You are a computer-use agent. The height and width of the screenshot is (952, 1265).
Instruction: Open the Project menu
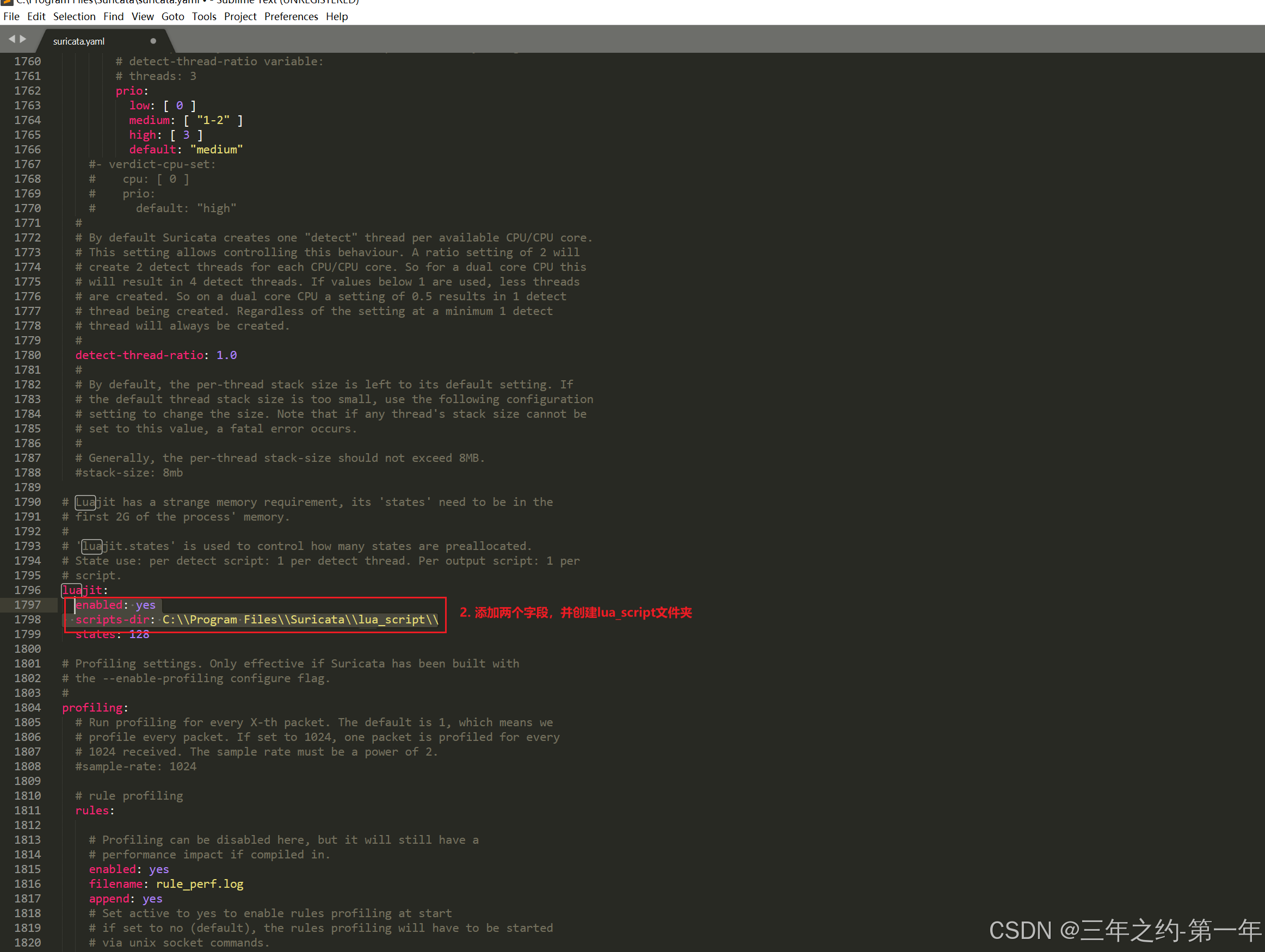pyautogui.click(x=240, y=16)
